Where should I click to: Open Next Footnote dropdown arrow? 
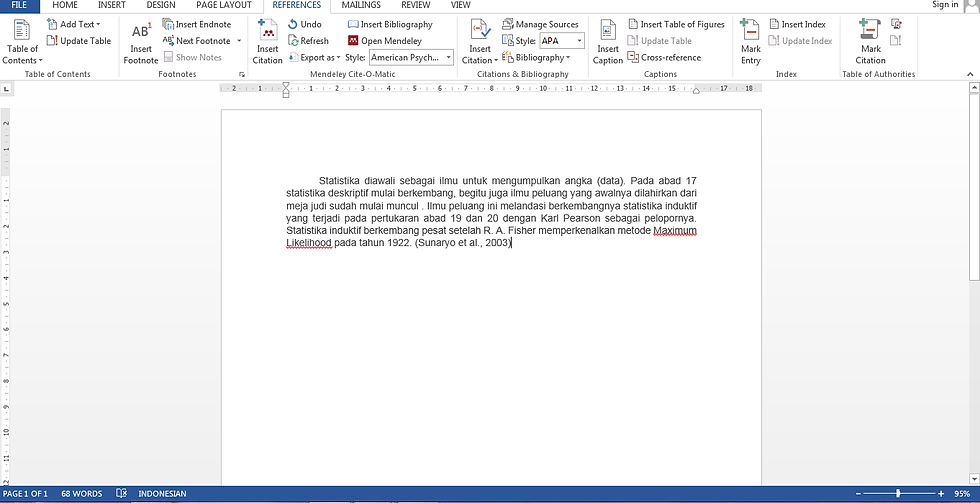[239, 41]
